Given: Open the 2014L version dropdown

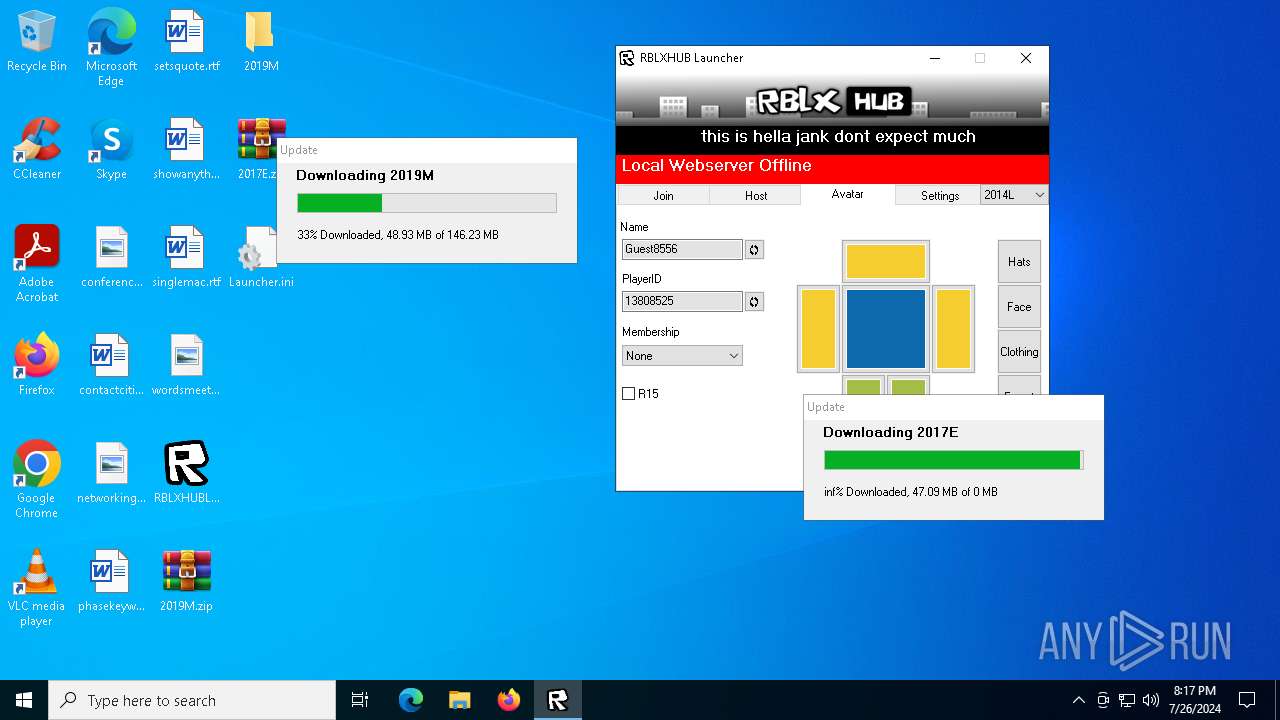Looking at the screenshot, I should point(1014,195).
